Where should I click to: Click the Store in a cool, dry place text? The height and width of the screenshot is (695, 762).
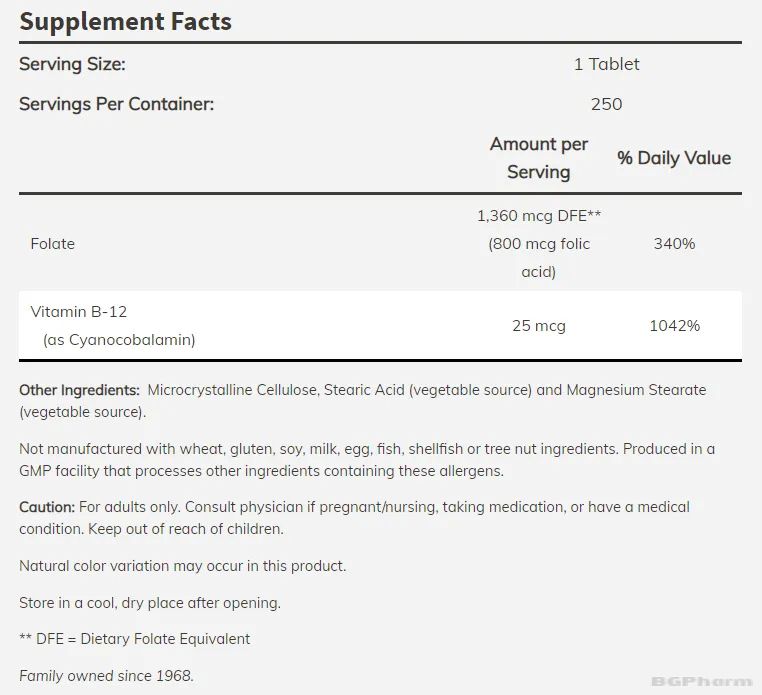[150, 603]
